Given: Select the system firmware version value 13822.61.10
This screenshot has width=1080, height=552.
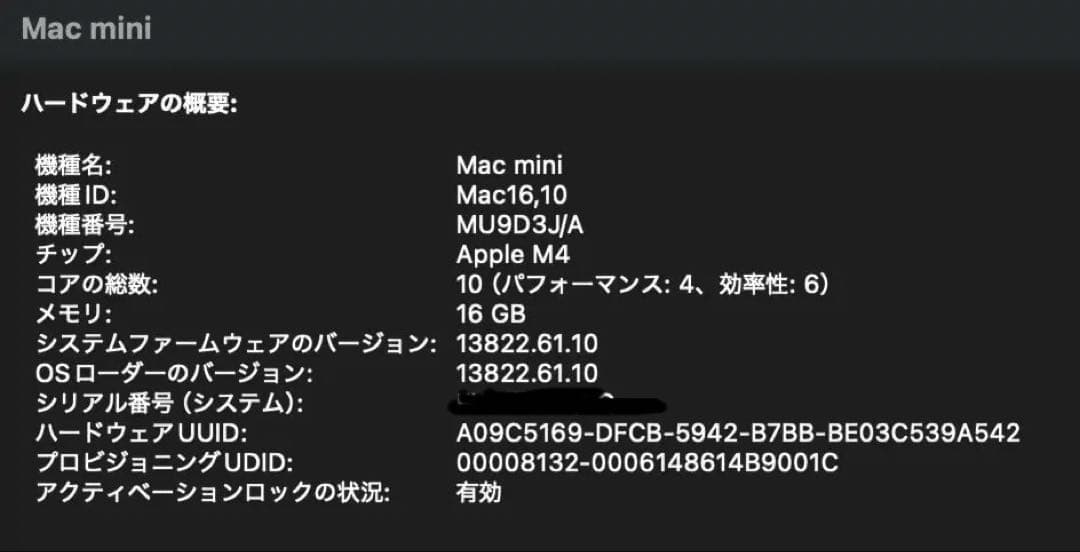Looking at the screenshot, I should [x=526, y=344].
